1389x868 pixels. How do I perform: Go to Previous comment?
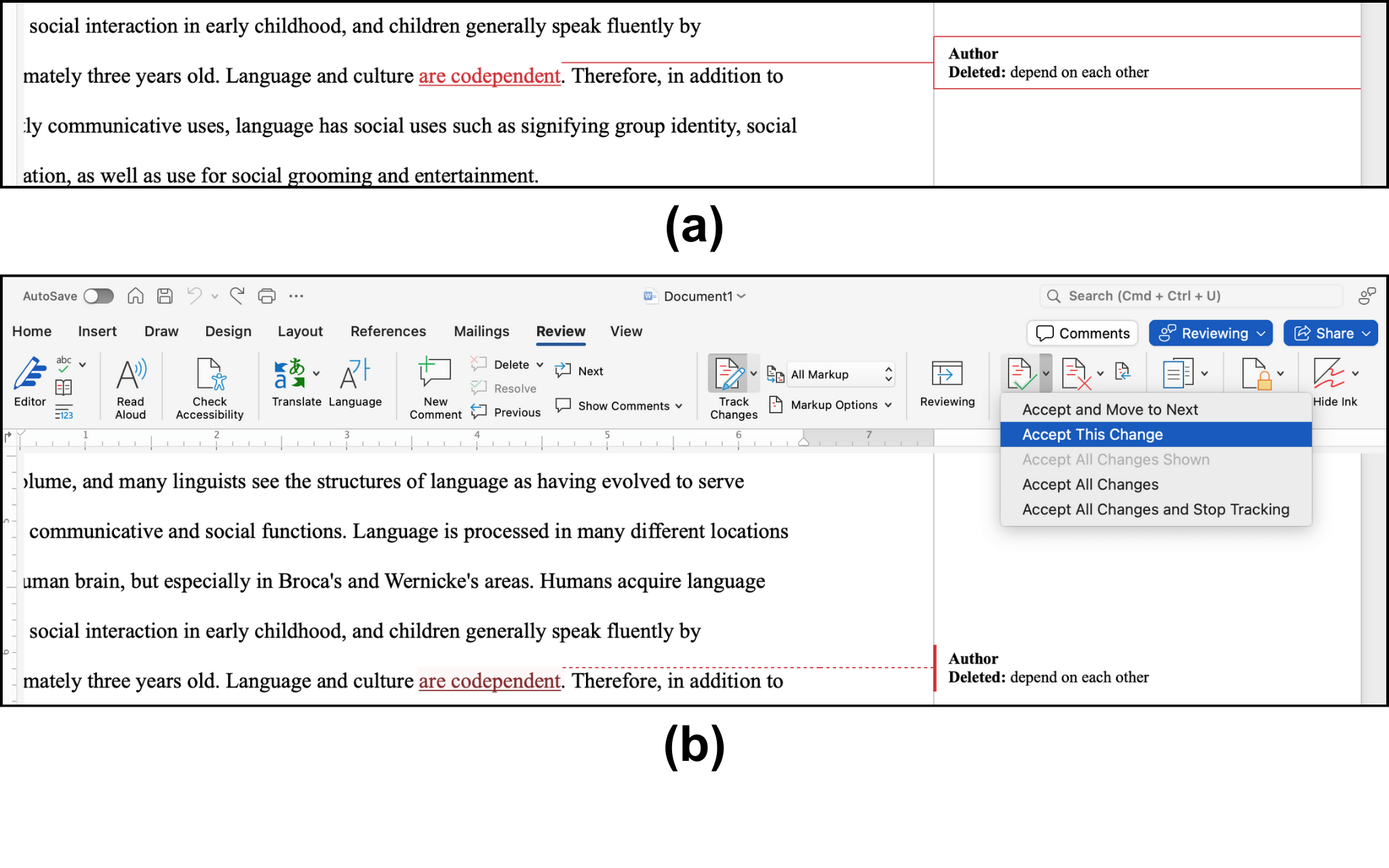(x=506, y=412)
